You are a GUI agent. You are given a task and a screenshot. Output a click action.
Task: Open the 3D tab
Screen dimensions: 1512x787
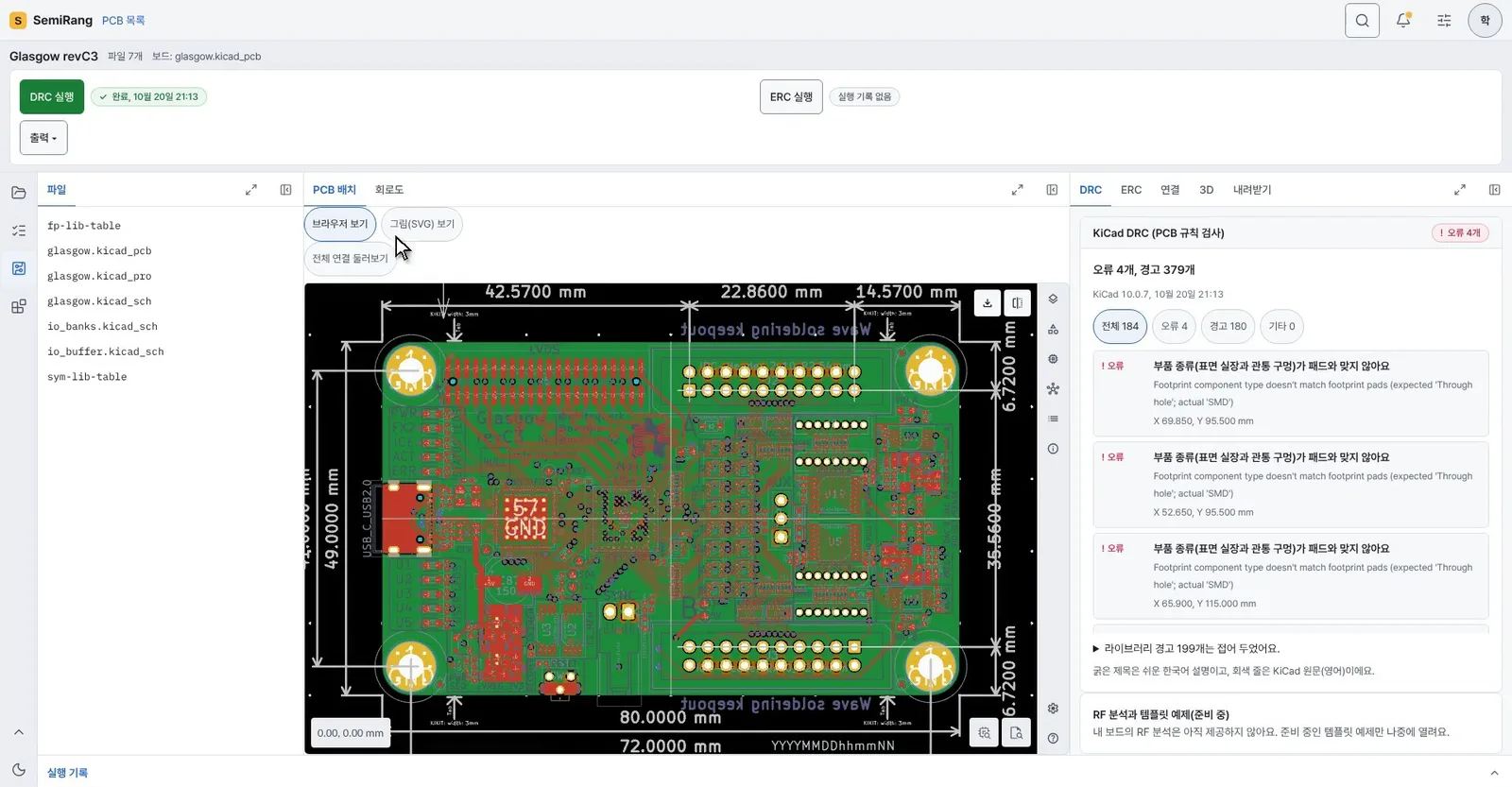pos(1207,190)
